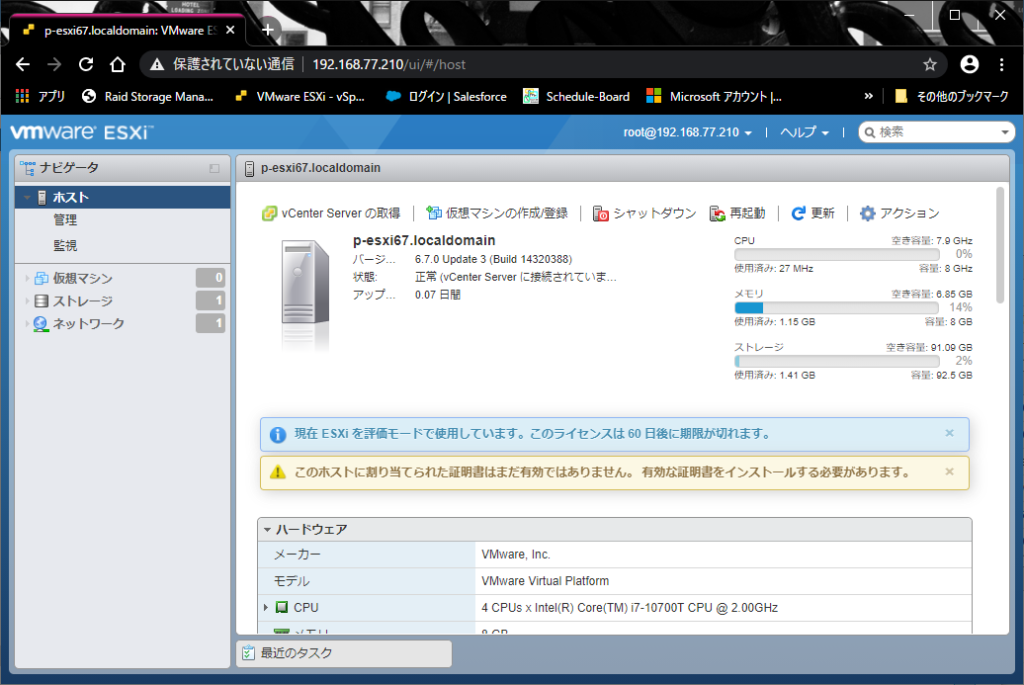Click the host icon beside the p-esxi67.localdomain title
This screenshot has width=1024, height=685.
point(249,168)
